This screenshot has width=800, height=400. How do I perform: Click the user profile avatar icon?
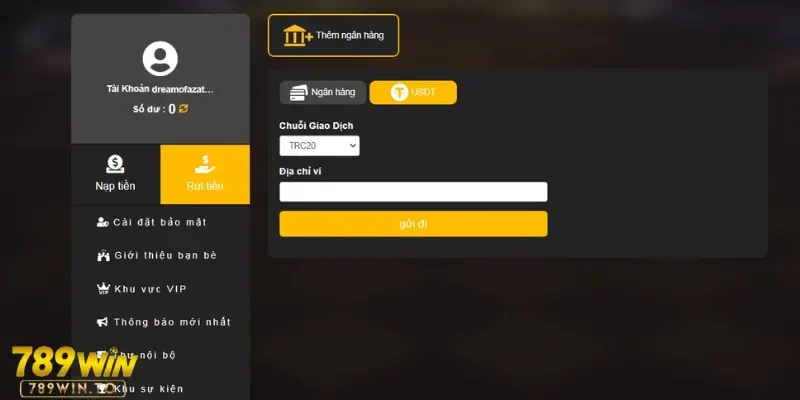click(x=160, y=59)
